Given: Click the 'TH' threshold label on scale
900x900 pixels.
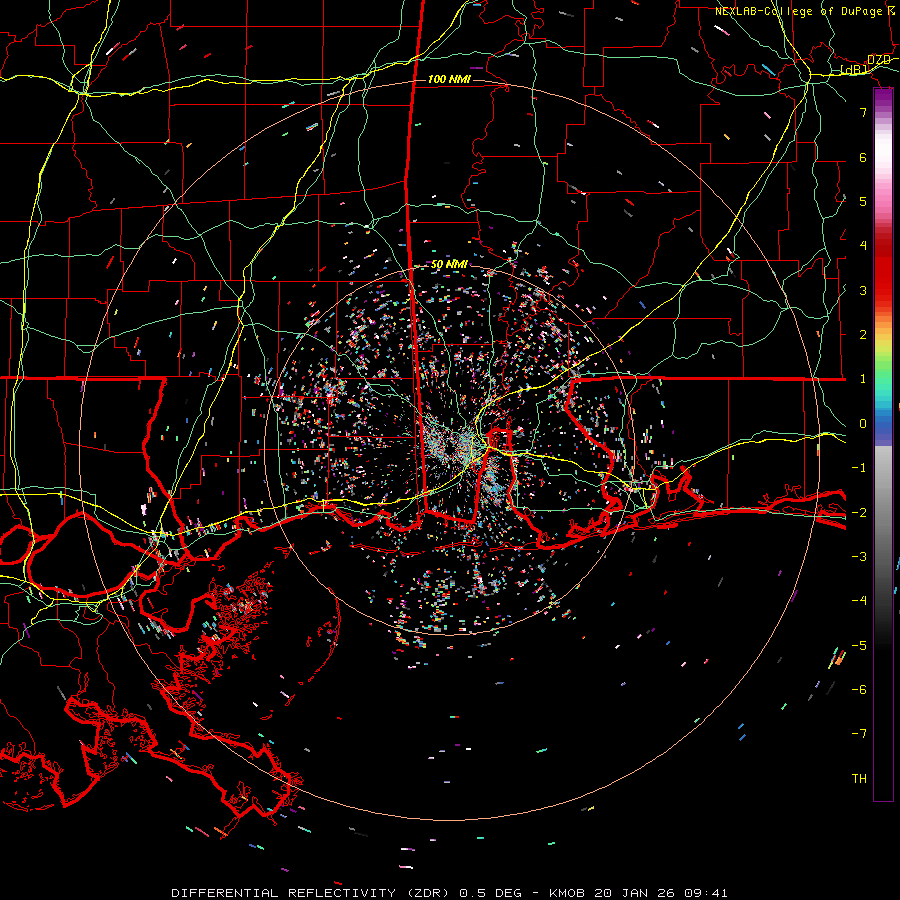Looking at the screenshot, I should coord(859,779).
